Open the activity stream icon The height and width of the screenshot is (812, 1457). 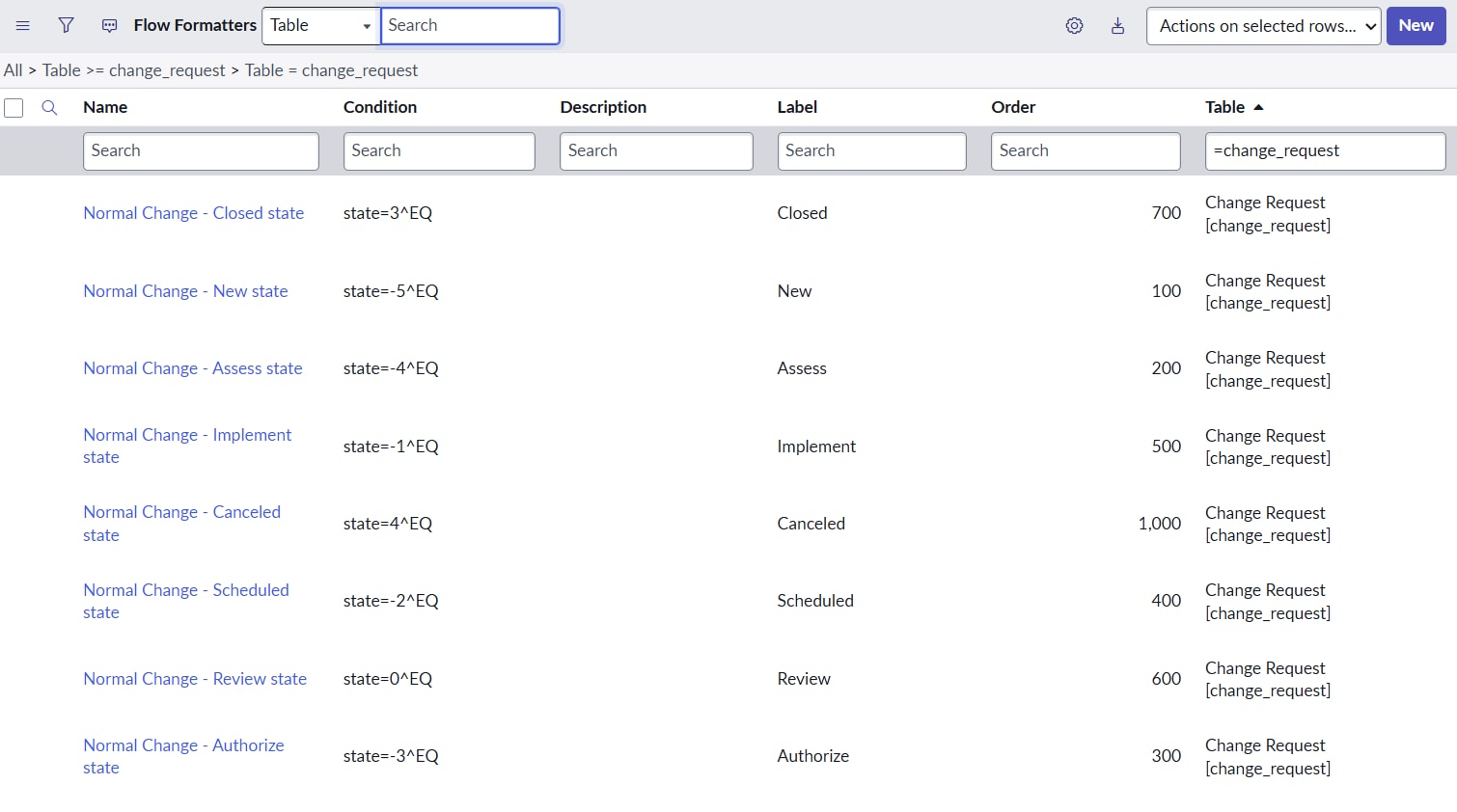[110, 26]
